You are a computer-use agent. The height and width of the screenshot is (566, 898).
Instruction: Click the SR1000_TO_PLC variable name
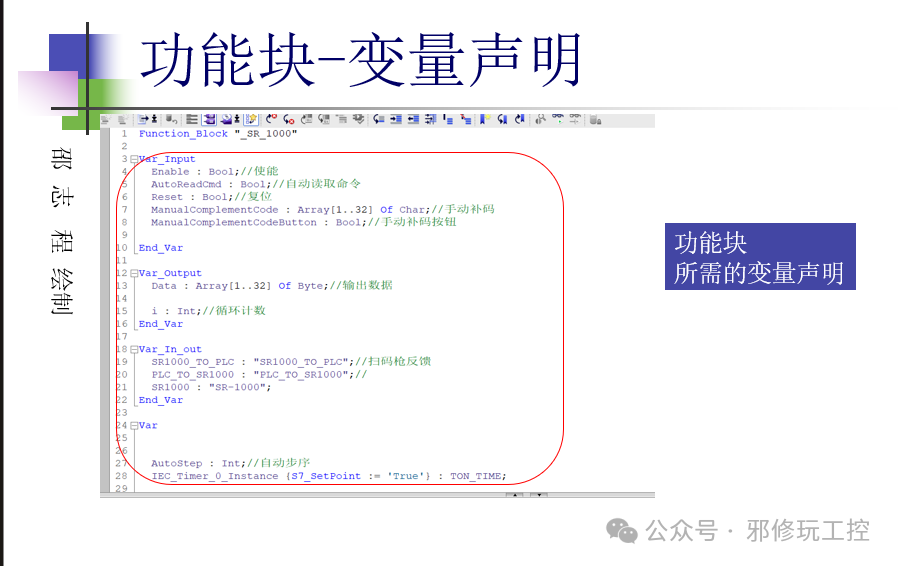click(192, 361)
